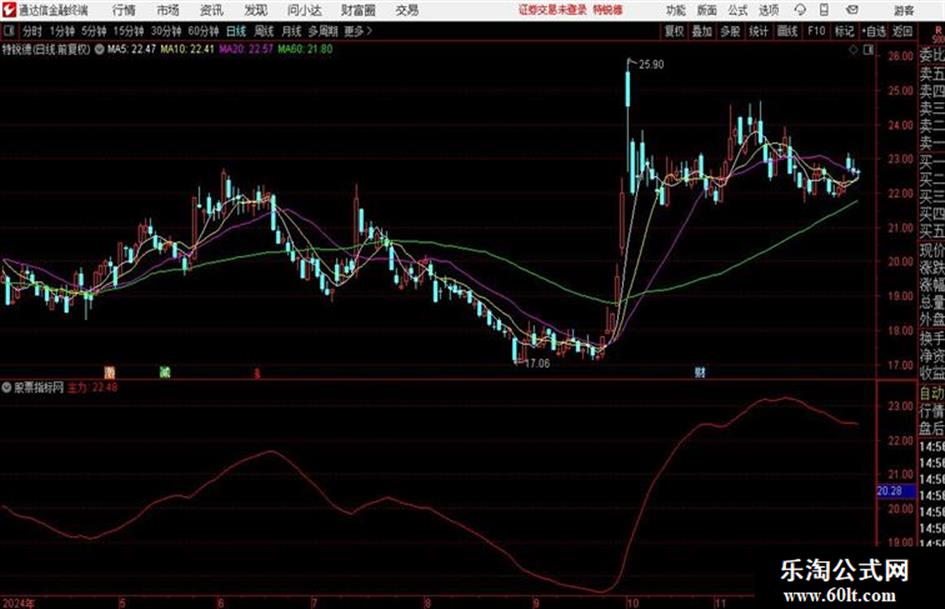Open the MA indicator dropdown arrow beside 特锐德
This screenshot has width=945, height=609.
click(99, 49)
